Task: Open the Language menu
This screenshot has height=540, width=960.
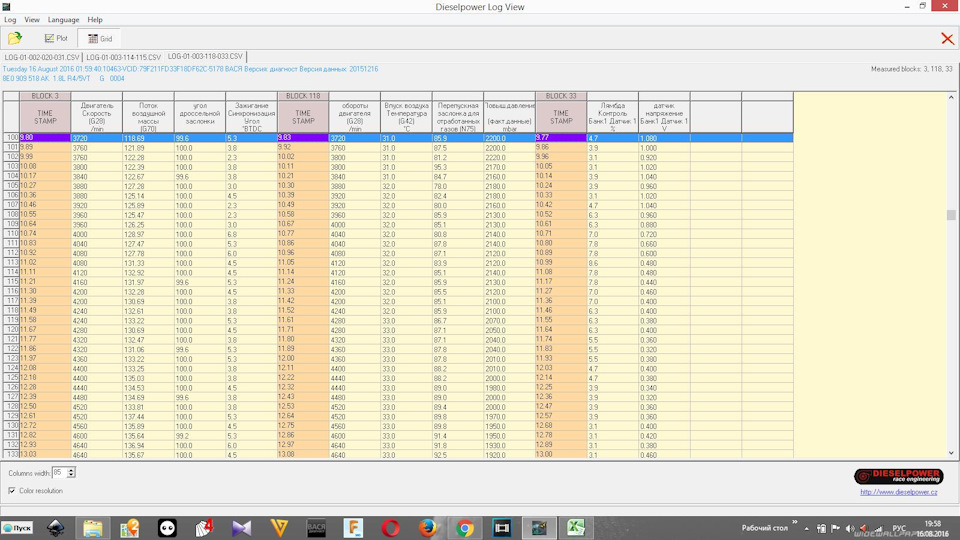Action: coord(63,19)
